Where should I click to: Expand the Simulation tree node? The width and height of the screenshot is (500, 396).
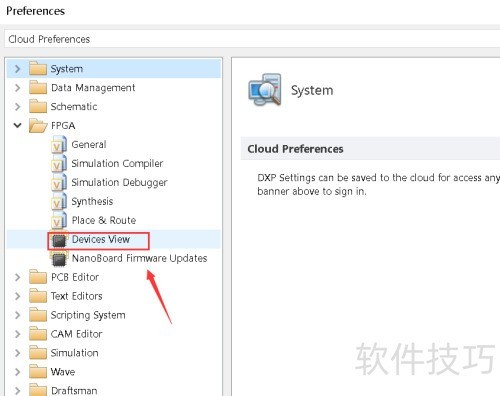[17, 353]
